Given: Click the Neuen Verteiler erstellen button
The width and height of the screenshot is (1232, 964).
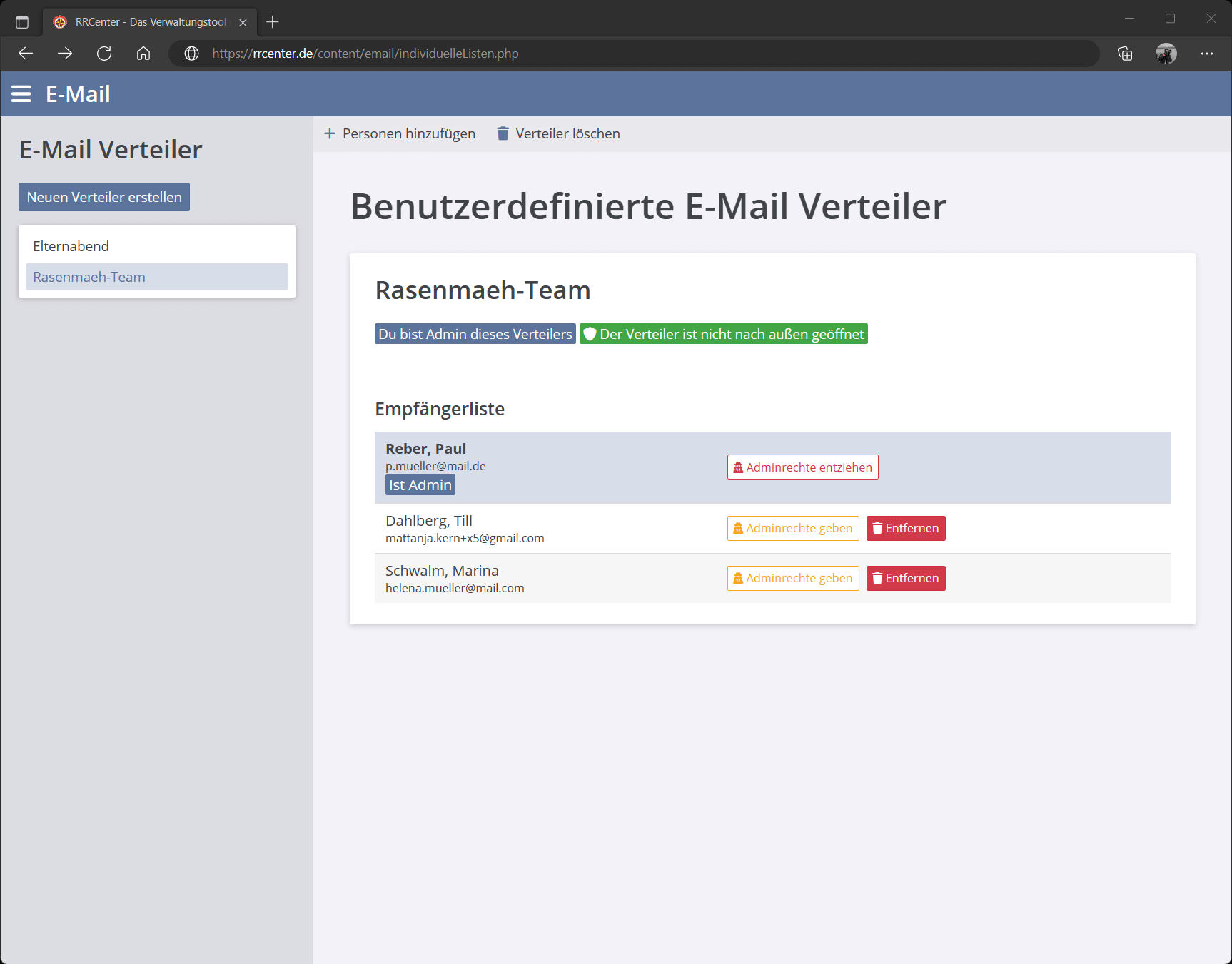Looking at the screenshot, I should point(103,196).
